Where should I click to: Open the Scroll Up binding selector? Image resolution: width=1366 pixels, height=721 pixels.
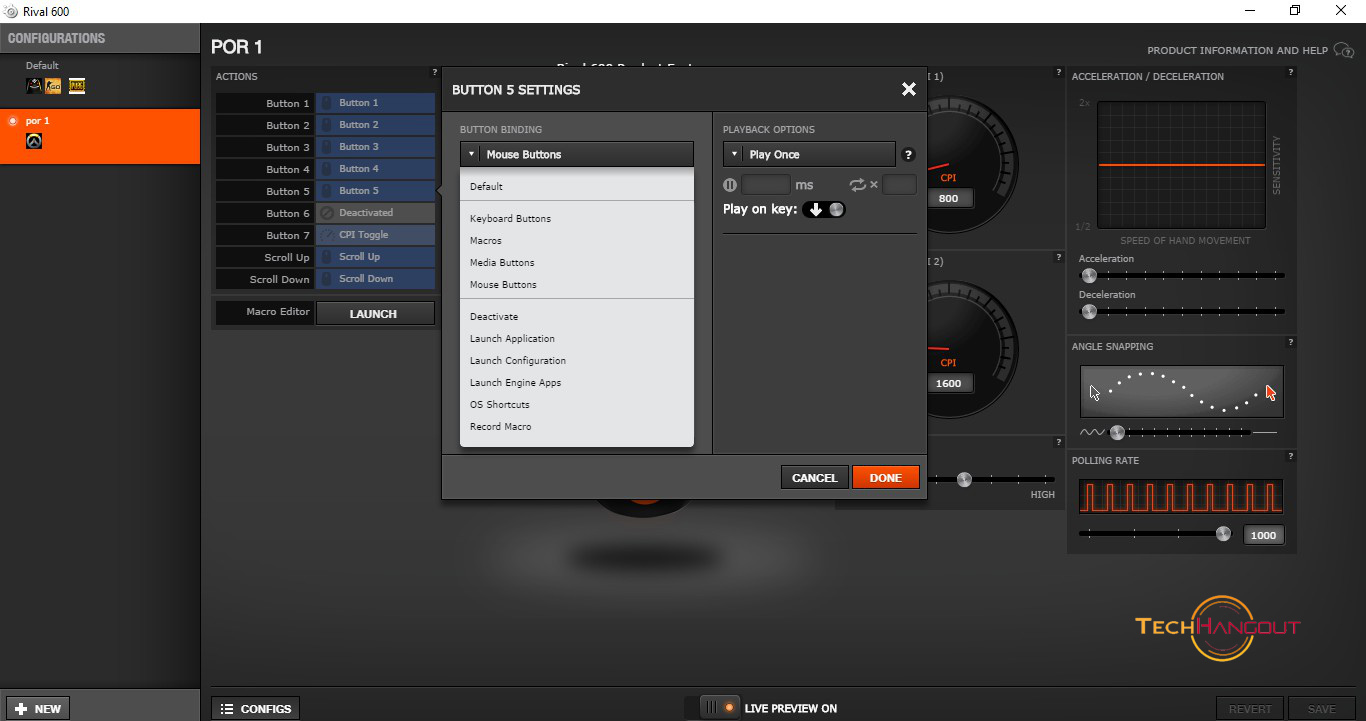375,257
